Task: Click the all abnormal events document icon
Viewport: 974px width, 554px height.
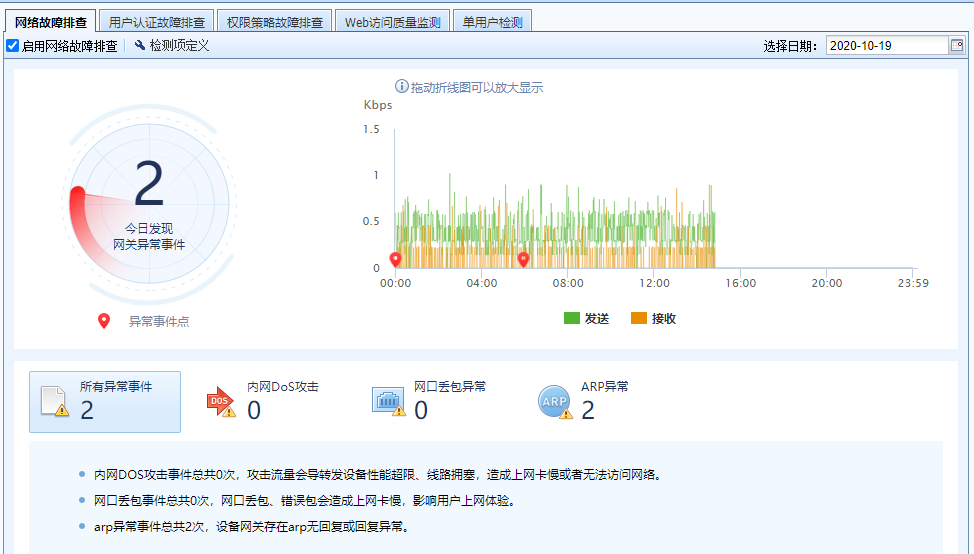Action: [54, 401]
